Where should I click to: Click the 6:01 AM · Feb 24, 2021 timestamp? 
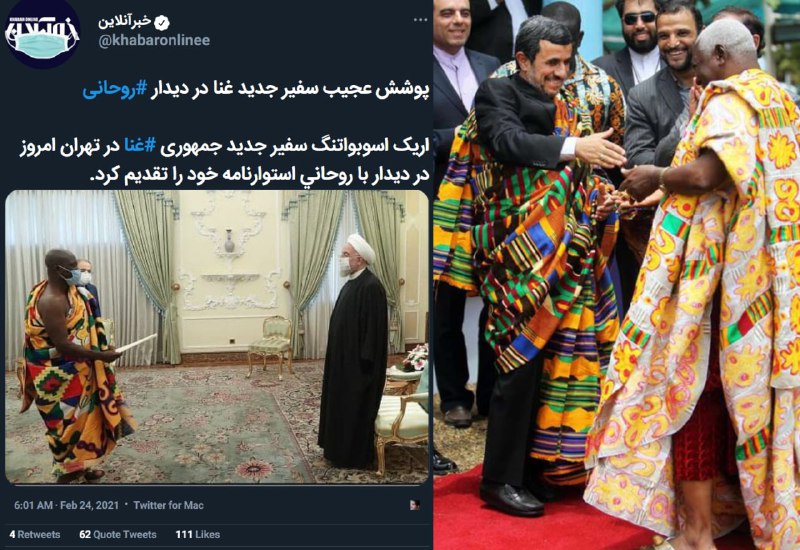(66, 506)
